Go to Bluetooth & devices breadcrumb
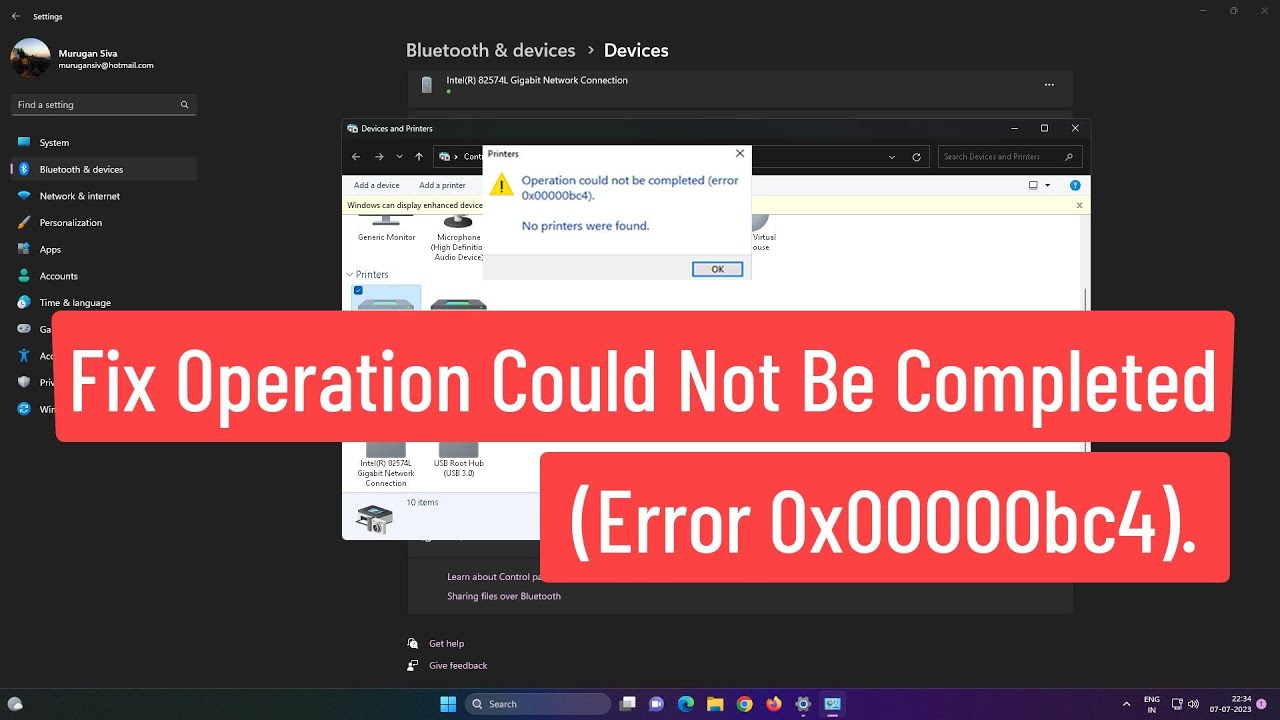 coord(490,50)
